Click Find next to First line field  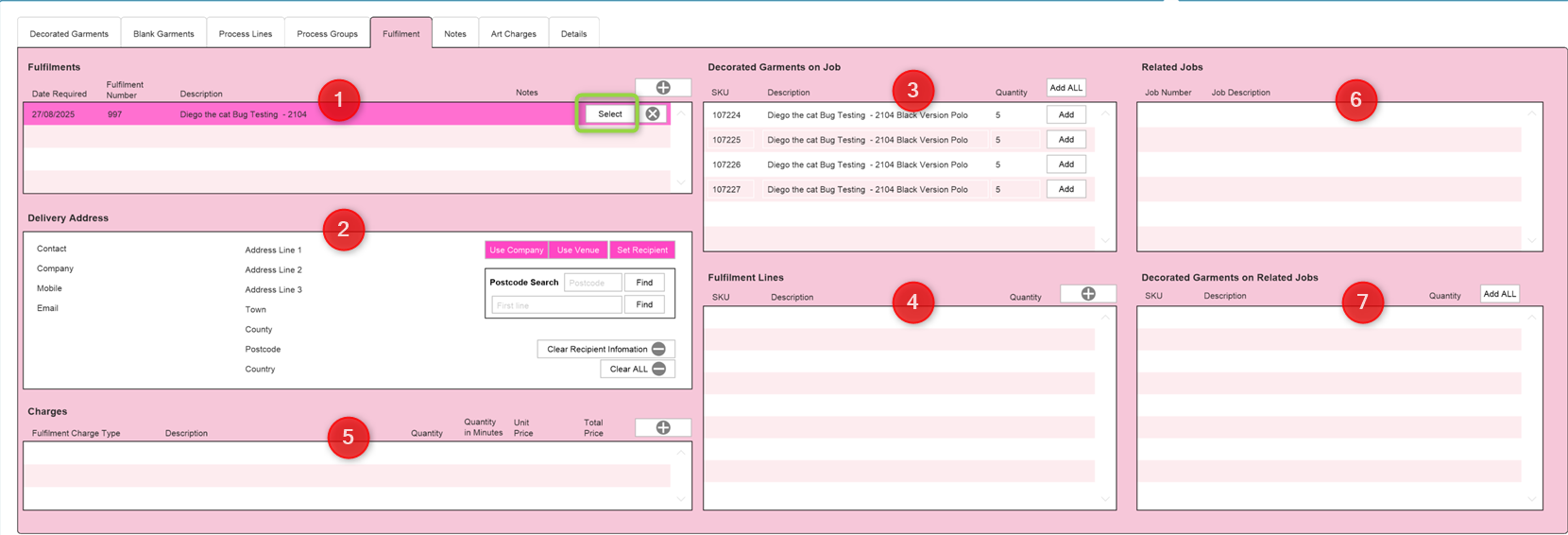click(x=644, y=304)
